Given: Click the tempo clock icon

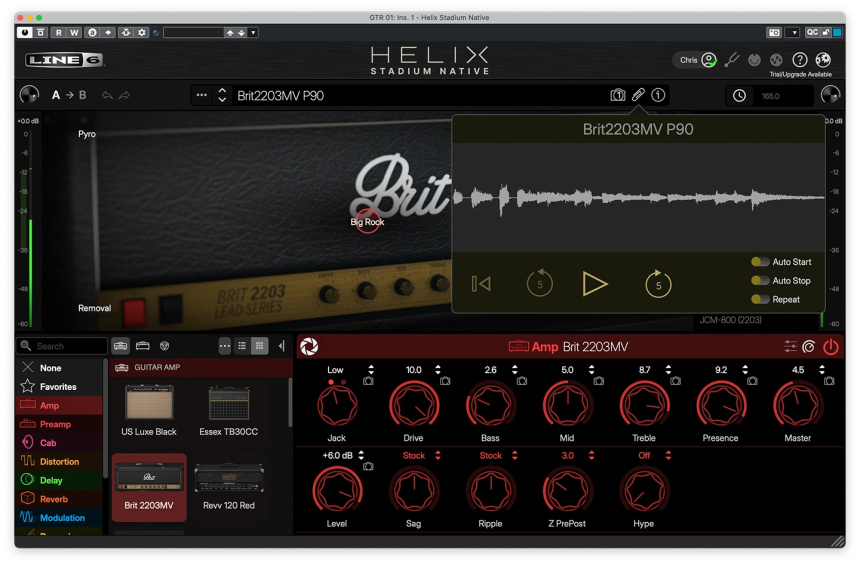Looking at the screenshot, I should coord(739,95).
